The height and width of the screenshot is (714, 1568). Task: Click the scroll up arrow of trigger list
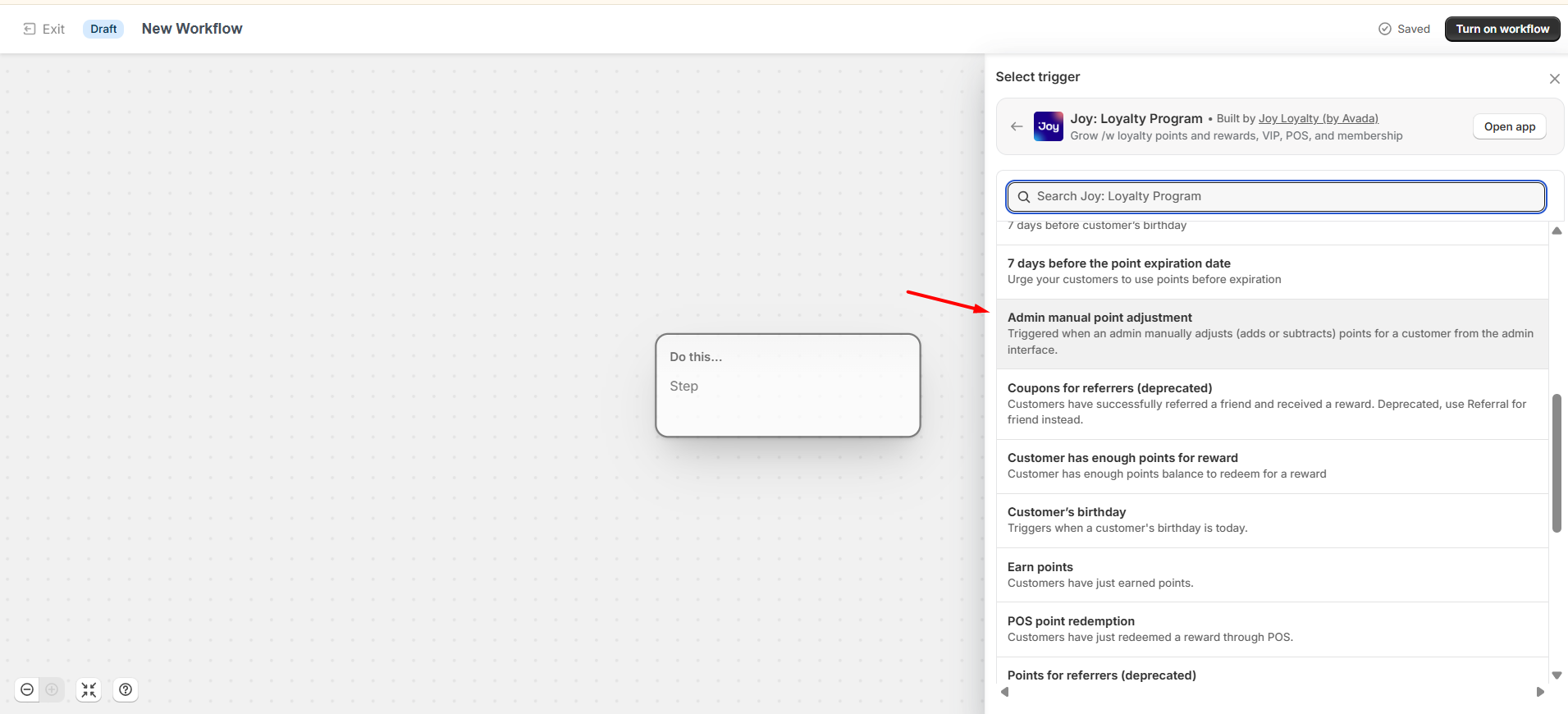coord(1557,231)
